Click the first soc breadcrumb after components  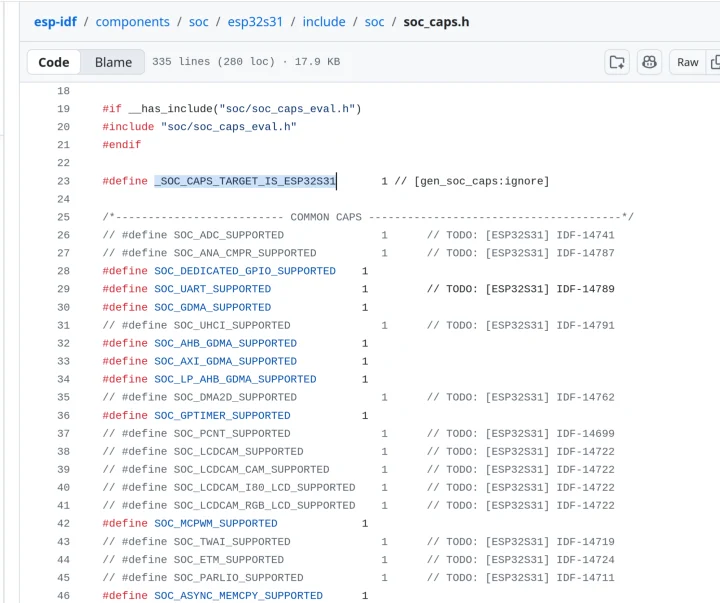coord(199,21)
